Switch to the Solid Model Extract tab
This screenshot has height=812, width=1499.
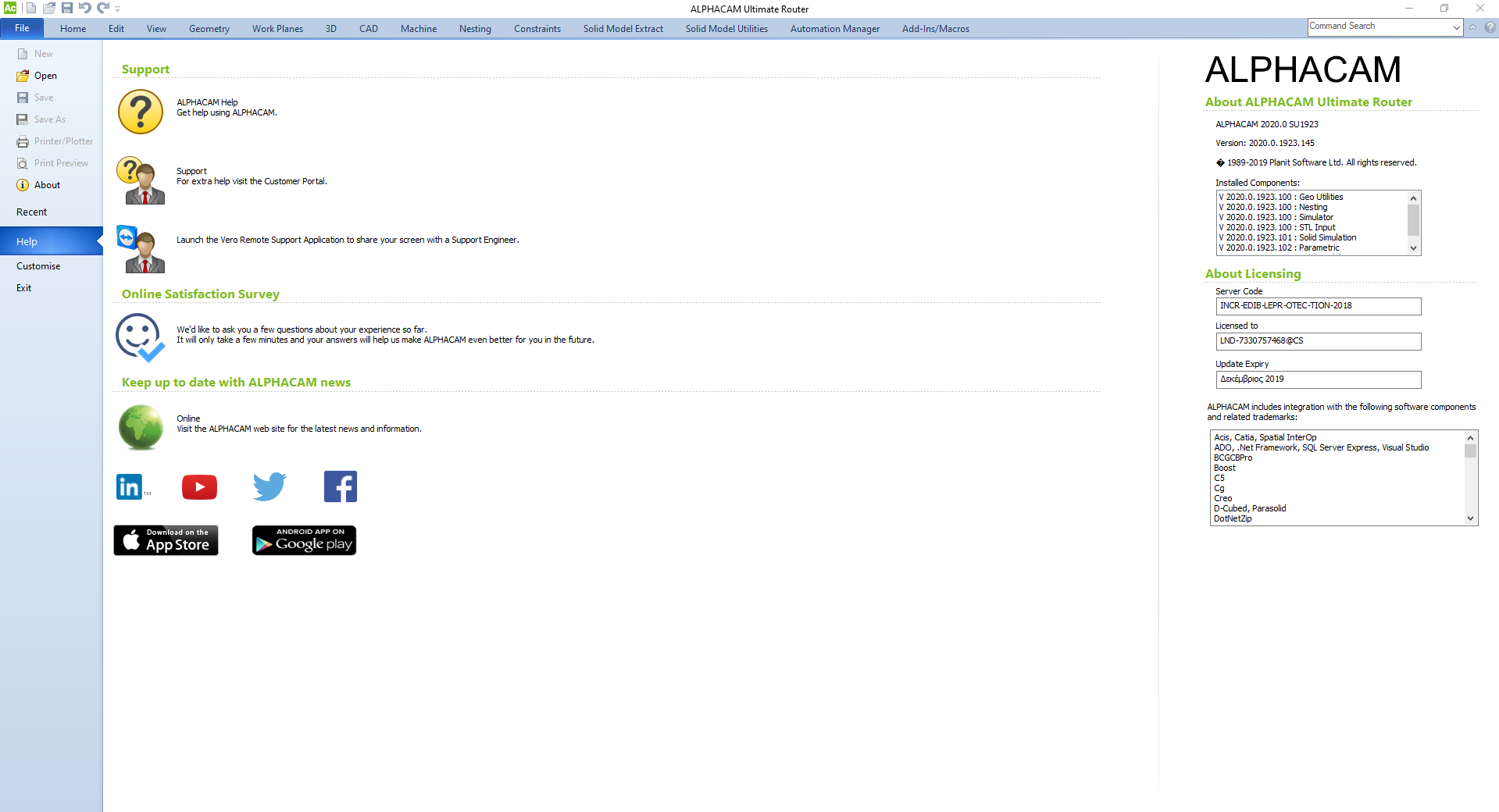(x=623, y=29)
